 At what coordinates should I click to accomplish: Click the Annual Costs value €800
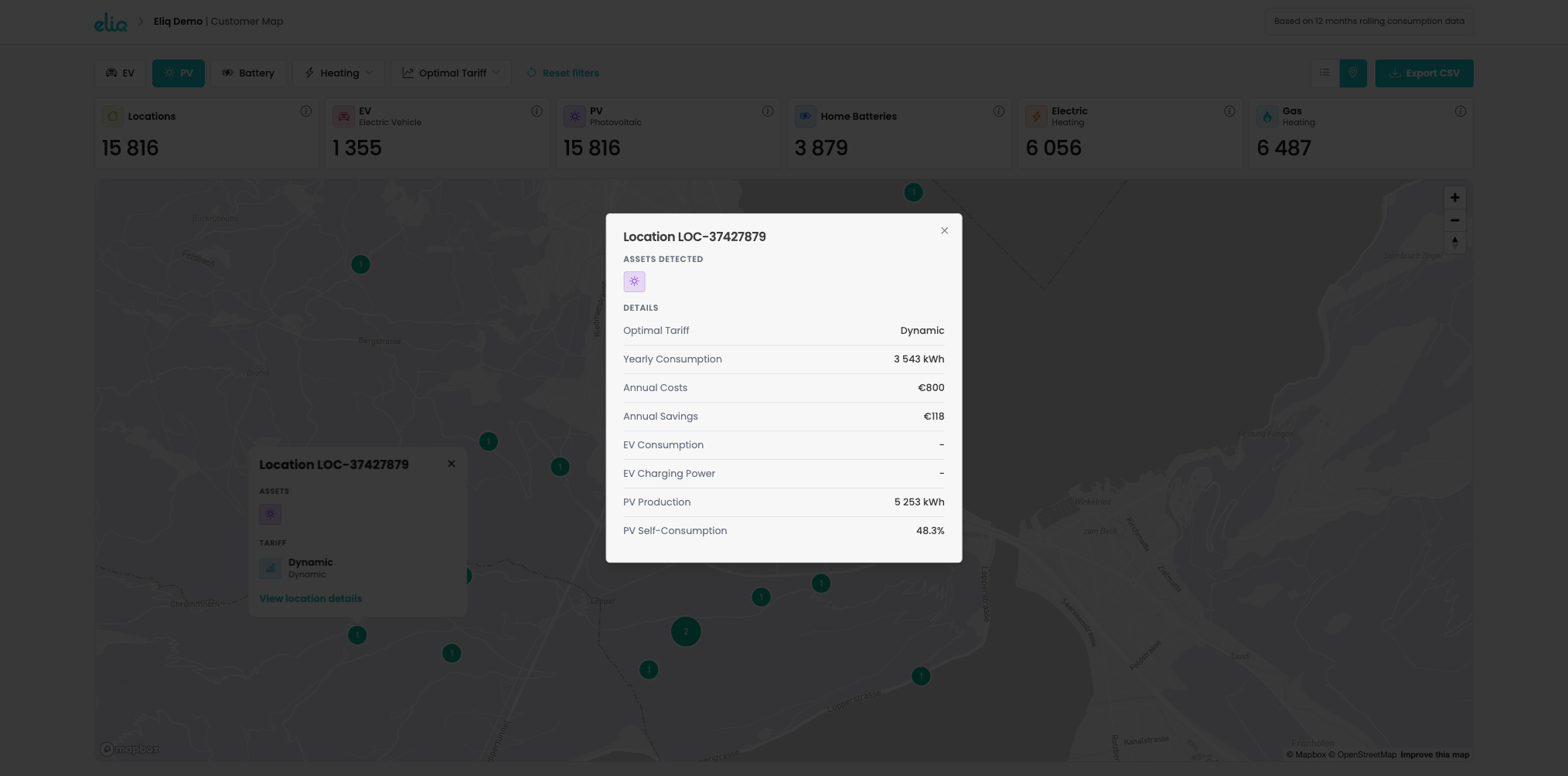pos(931,388)
